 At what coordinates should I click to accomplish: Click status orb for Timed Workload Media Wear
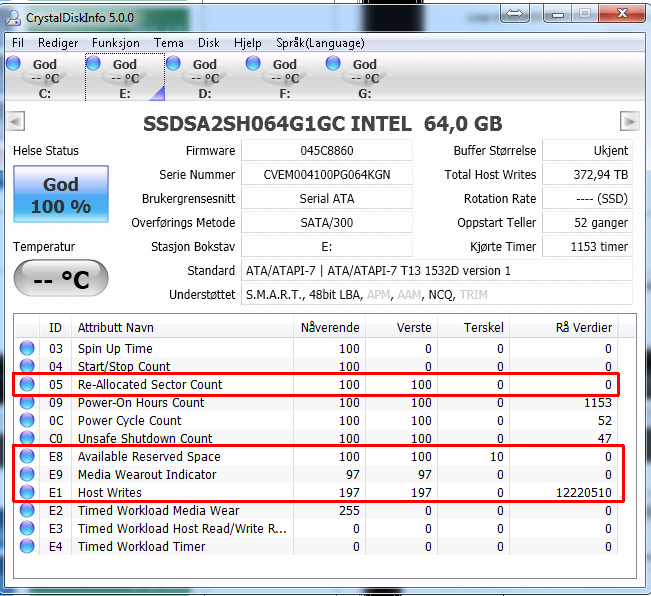pos(27,510)
